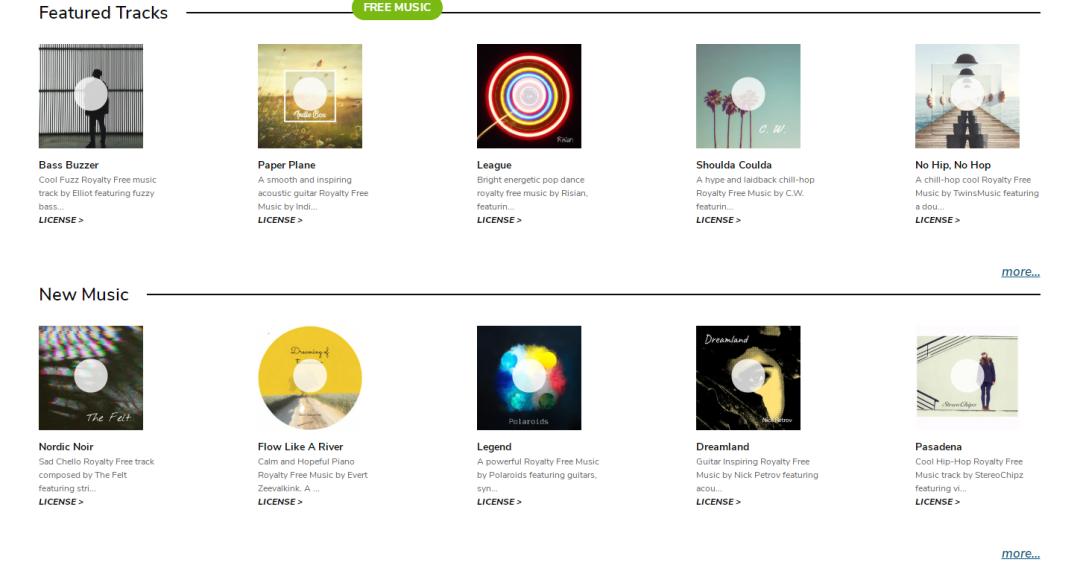Screen dimensions: 1080x580
Task: Open the more link under New Music
Action: pos(1020,554)
